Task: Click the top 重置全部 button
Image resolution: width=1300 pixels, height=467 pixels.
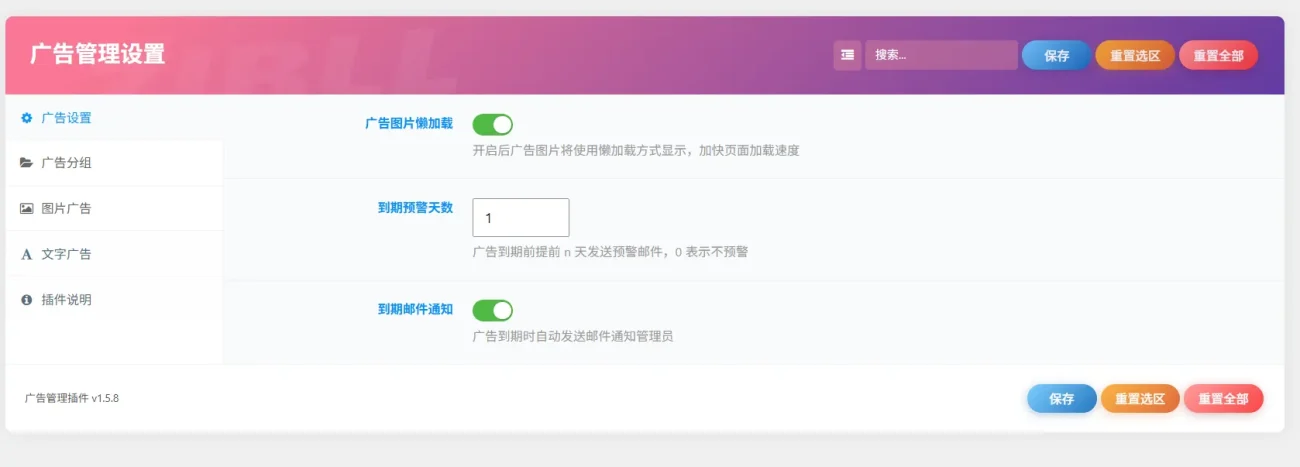Action: pyautogui.click(x=1218, y=56)
